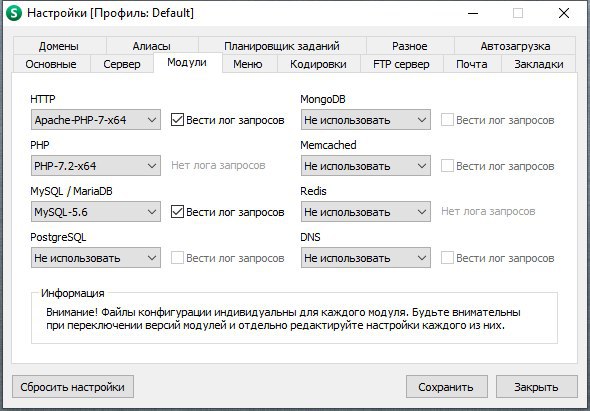The width and height of the screenshot is (590, 411).
Task: Go to the Разное tab
Action: (410, 46)
